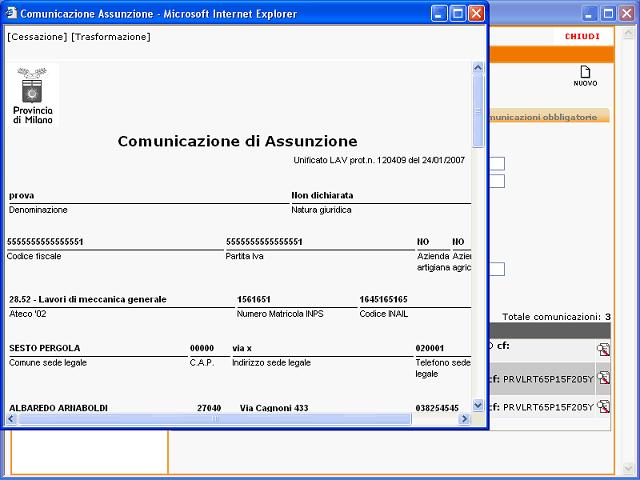Click 'SESTO PERGOLA' comune sede legale
640x480 pixels.
pyautogui.click(x=44, y=348)
